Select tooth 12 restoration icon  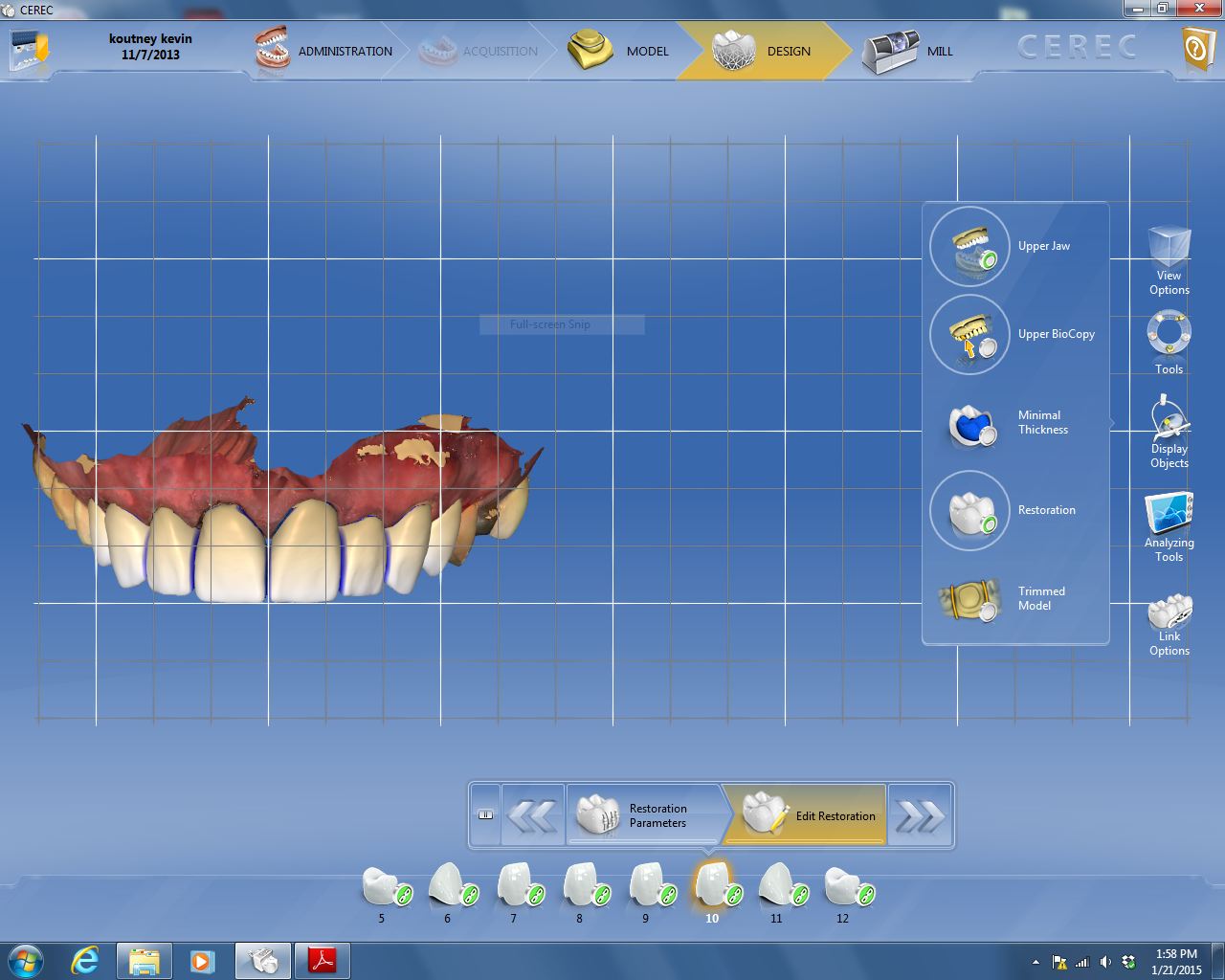click(x=846, y=886)
